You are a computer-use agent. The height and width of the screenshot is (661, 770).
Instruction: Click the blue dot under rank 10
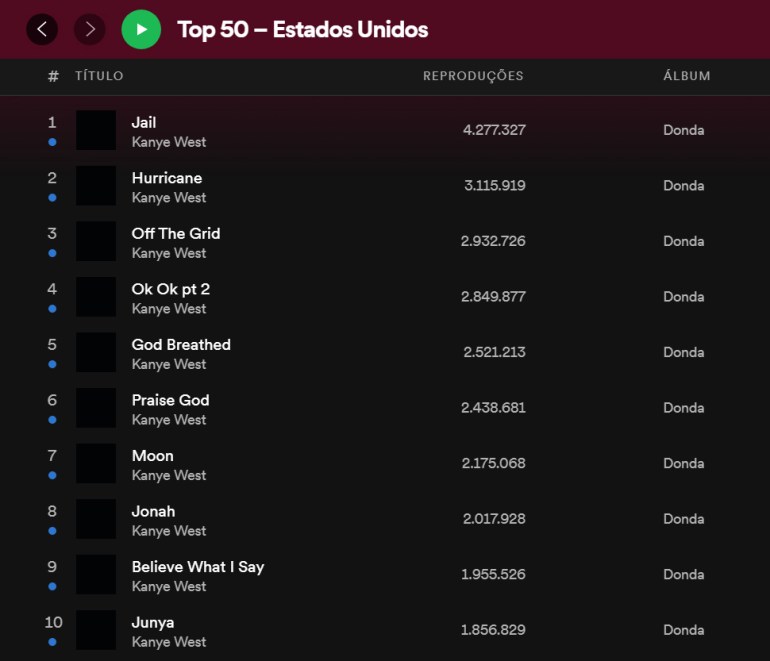pos(52,642)
